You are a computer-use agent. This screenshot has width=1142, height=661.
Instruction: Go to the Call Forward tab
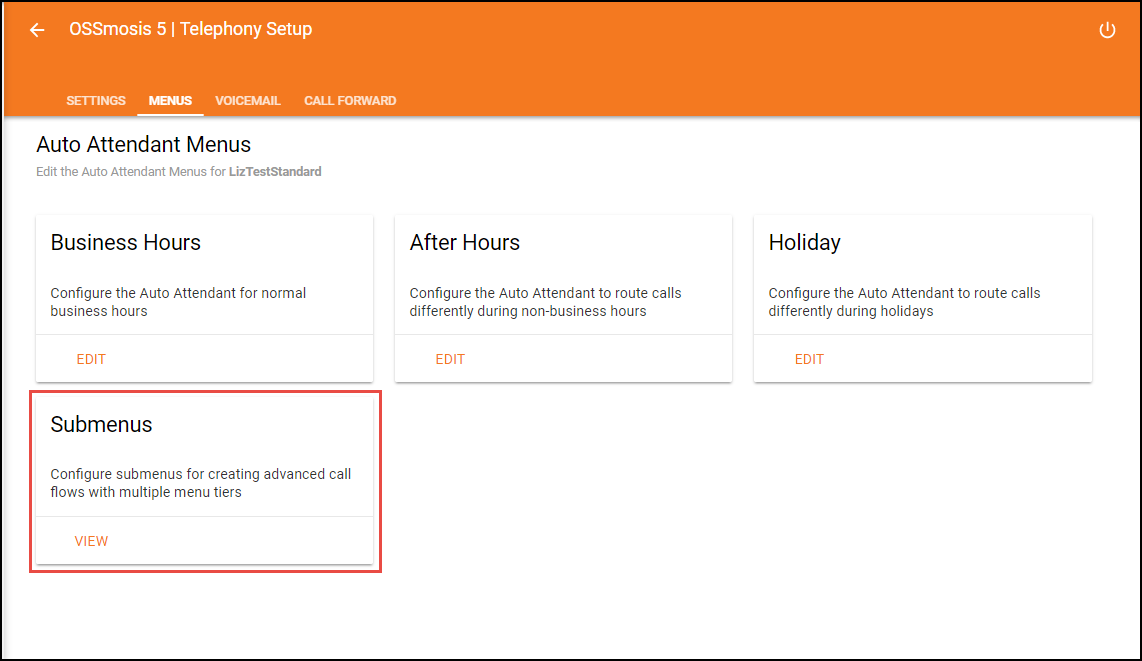tap(350, 101)
